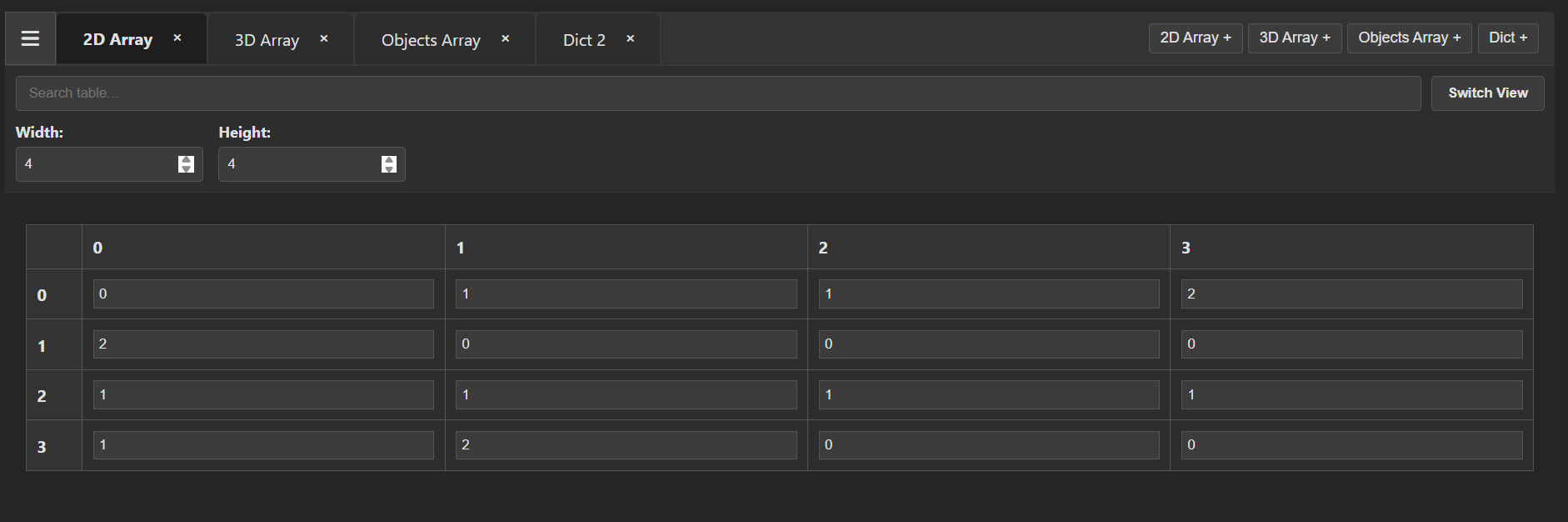This screenshot has height=522, width=1568.
Task: Open the hamburger menu
Action: [31, 38]
